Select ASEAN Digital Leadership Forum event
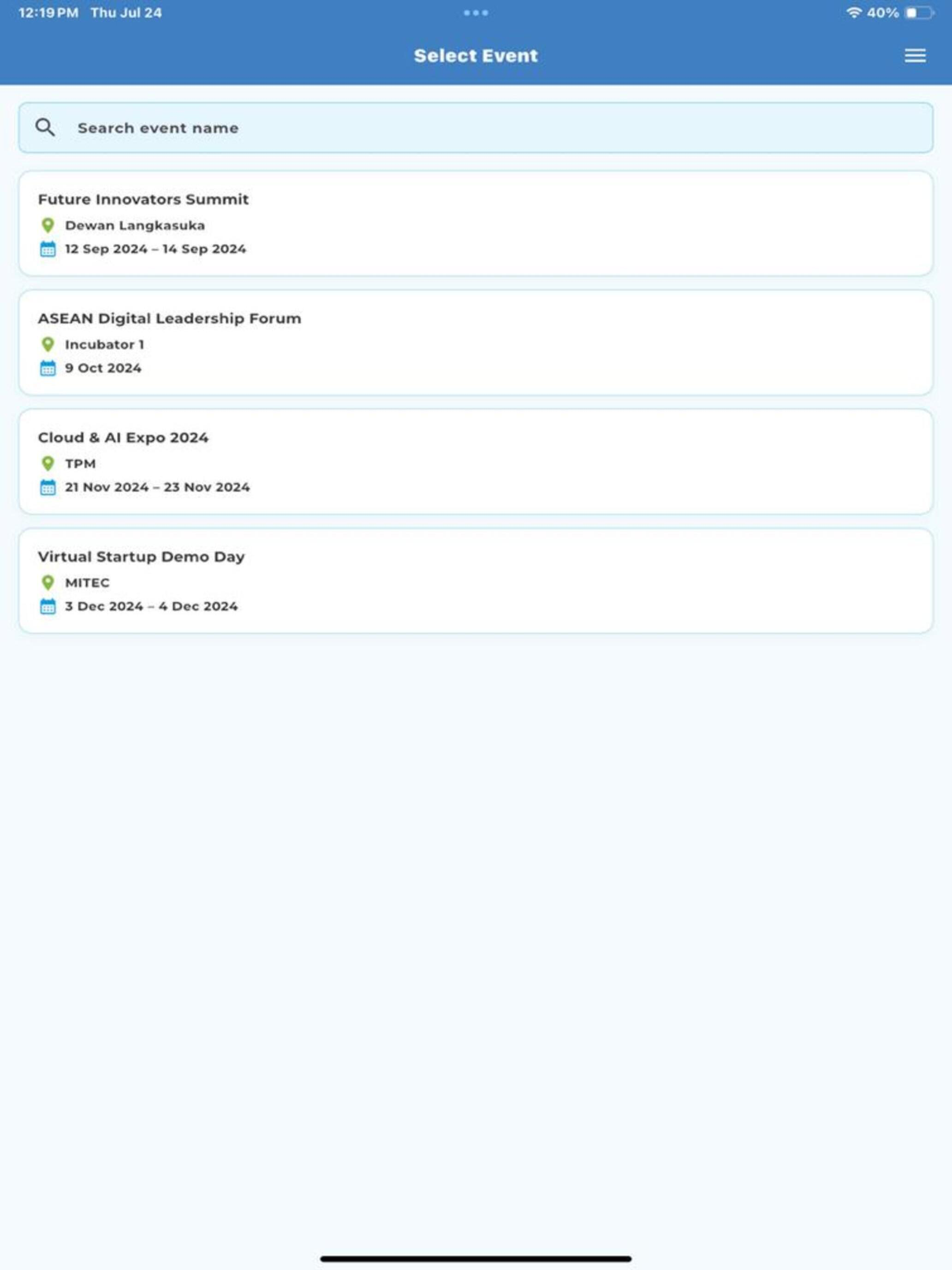This screenshot has width=952, height=1270. pyautogui.click(x=476, y=343)
